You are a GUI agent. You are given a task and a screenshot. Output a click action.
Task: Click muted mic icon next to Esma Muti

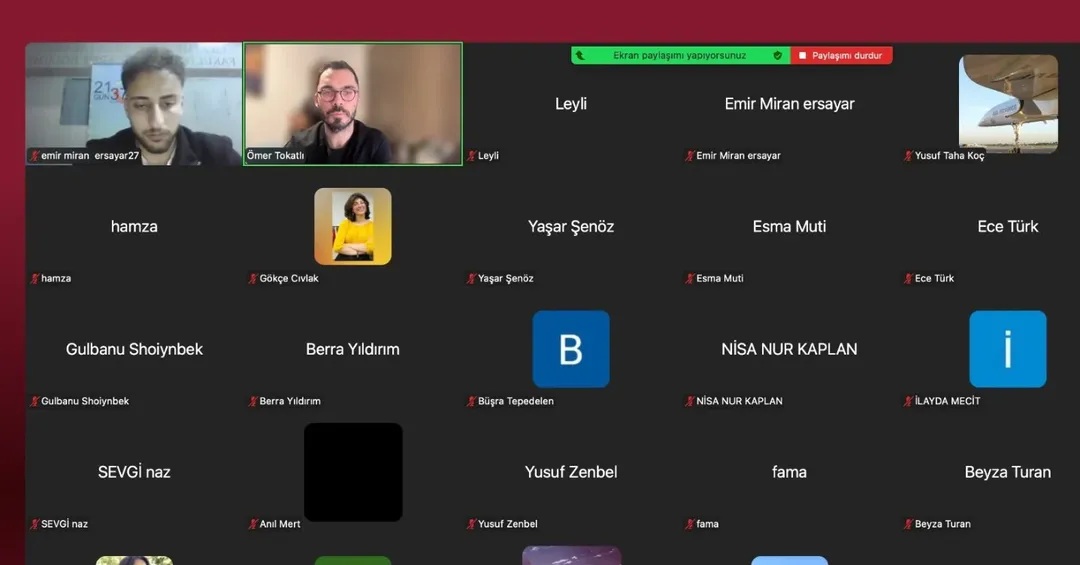coord(689,279)
